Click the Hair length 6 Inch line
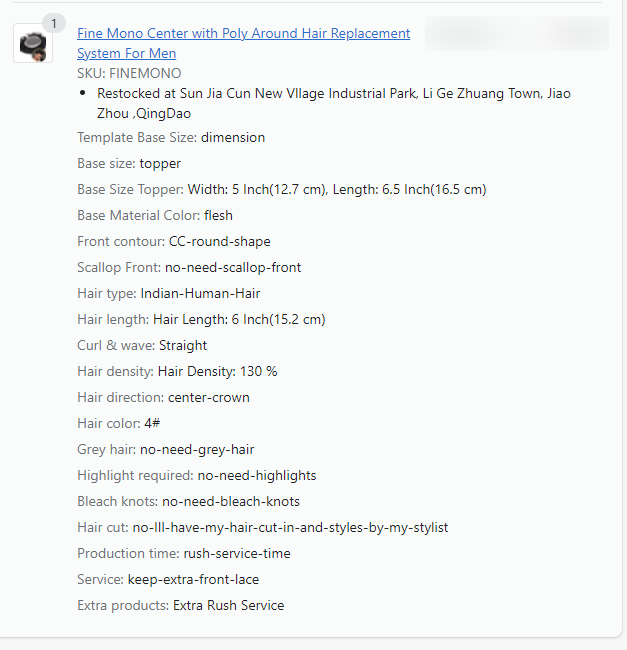The width and height of the screenshot is (627, 650). (201, 319)
